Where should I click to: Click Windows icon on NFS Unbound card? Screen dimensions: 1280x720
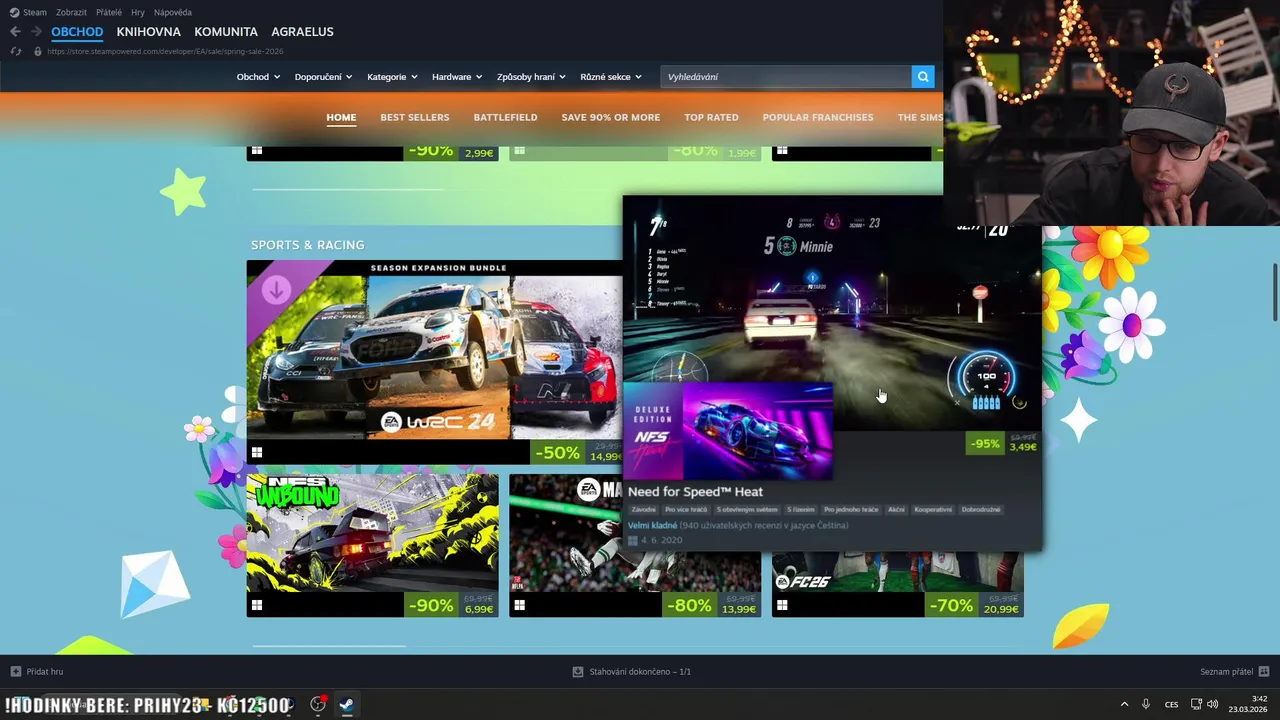[x=257, y=605]
